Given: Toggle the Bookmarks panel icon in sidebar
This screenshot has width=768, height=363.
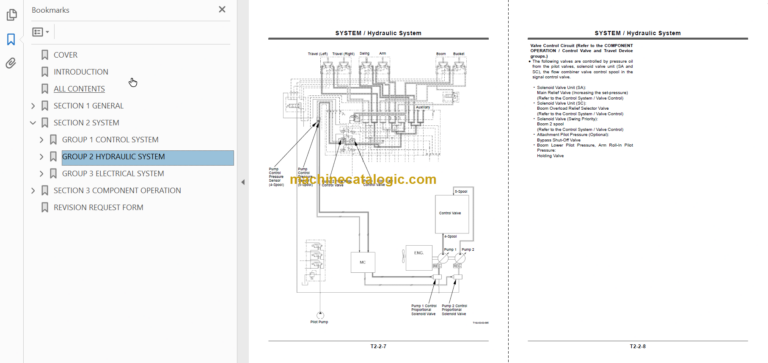Looking at the screenshot, I should 11,39.
